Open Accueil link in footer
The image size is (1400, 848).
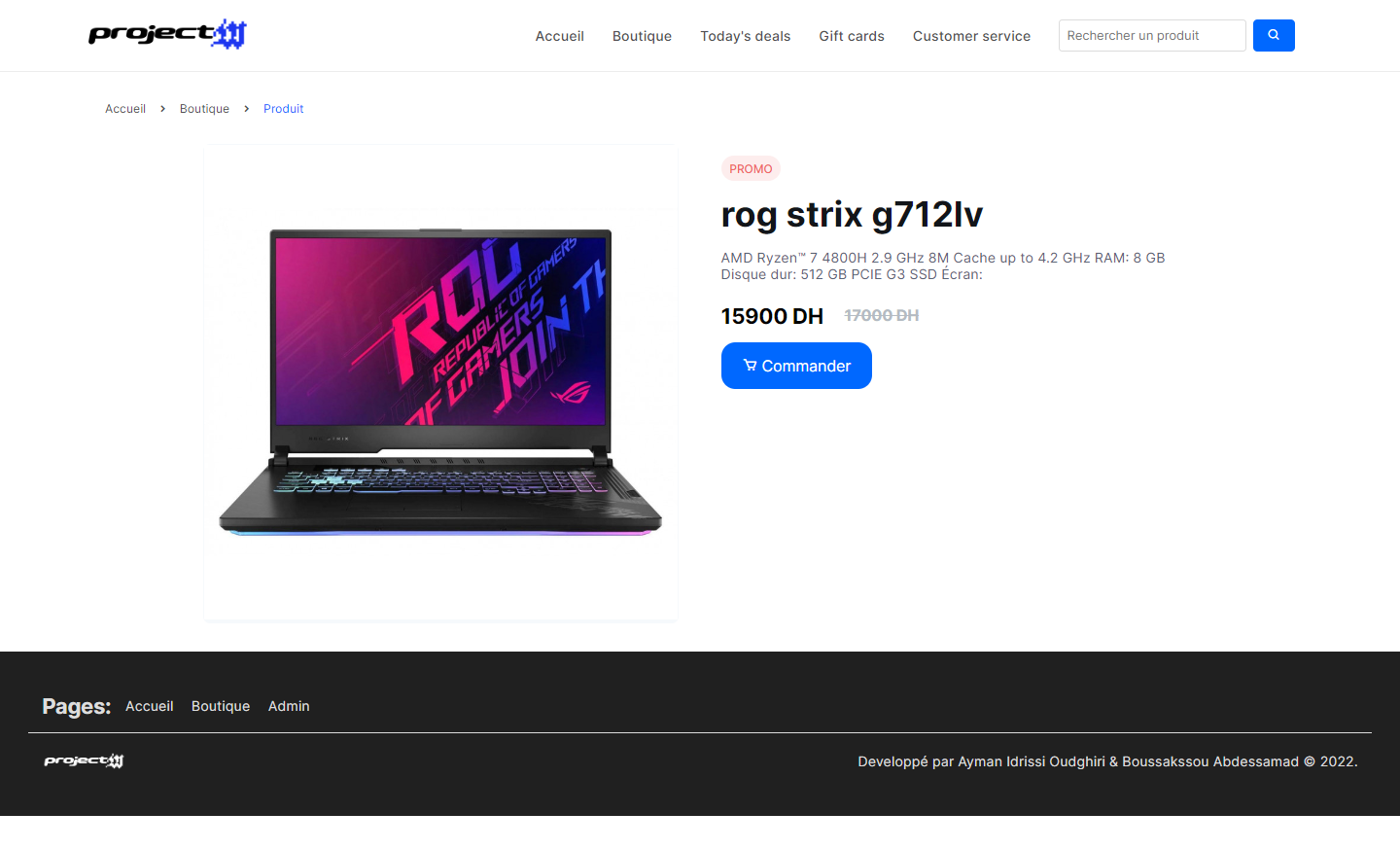149,706
